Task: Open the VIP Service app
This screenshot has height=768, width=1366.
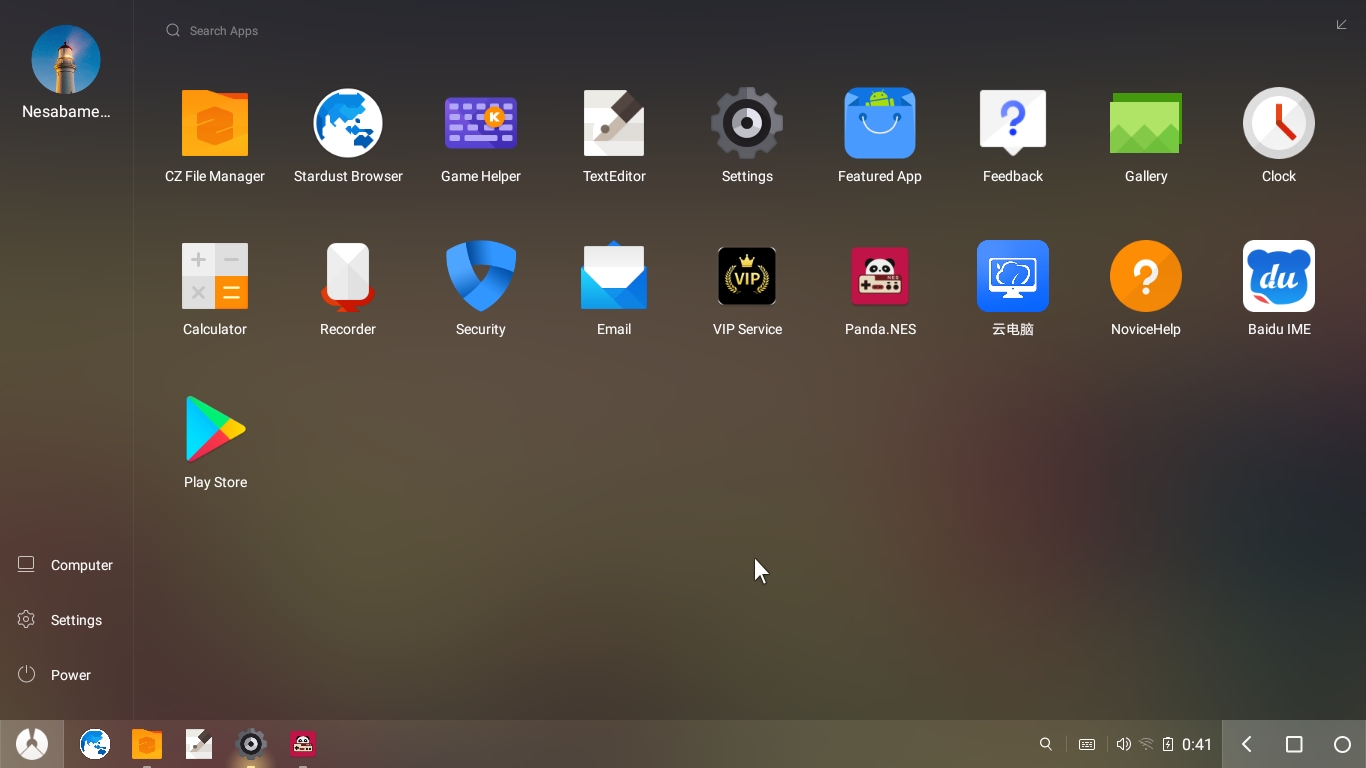Action: tap(747, 277)
